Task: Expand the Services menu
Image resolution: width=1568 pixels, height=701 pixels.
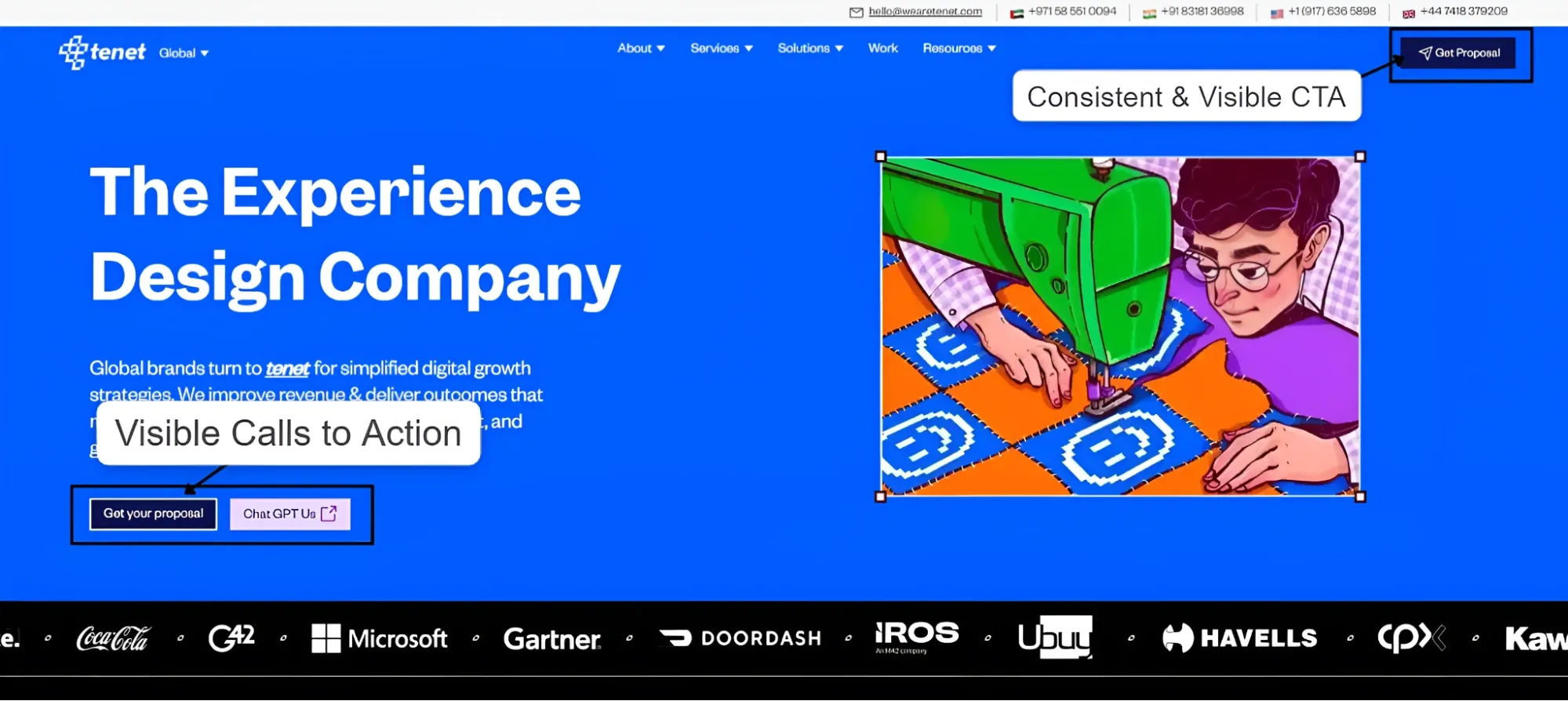Action: 721,49
